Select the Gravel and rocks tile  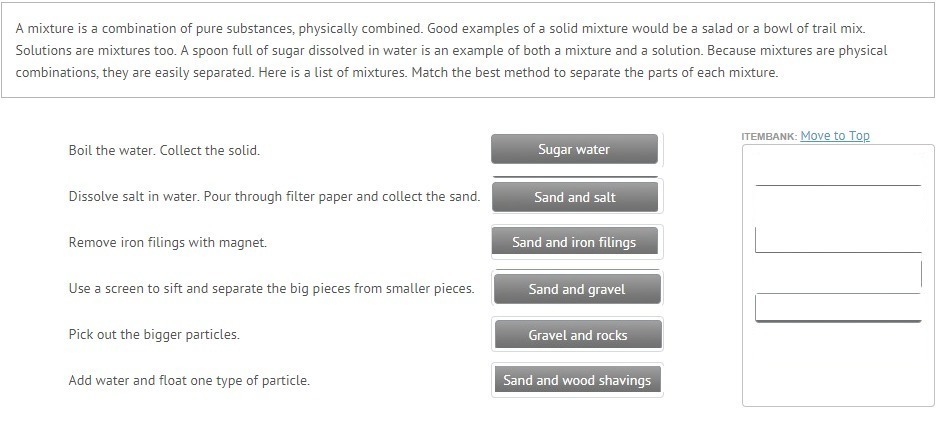pos(577,335)
